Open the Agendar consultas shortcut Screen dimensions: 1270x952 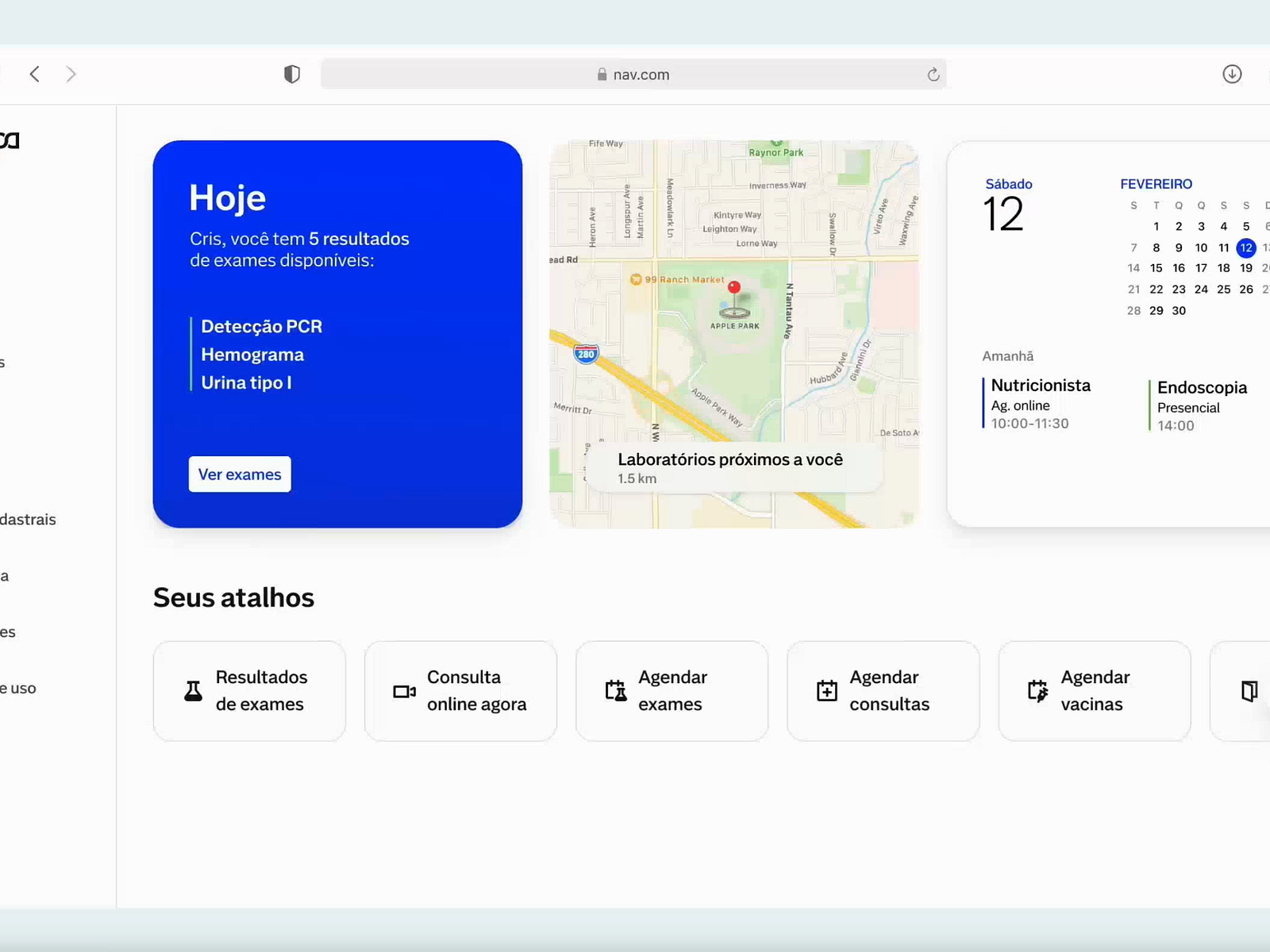click(883, 691)
